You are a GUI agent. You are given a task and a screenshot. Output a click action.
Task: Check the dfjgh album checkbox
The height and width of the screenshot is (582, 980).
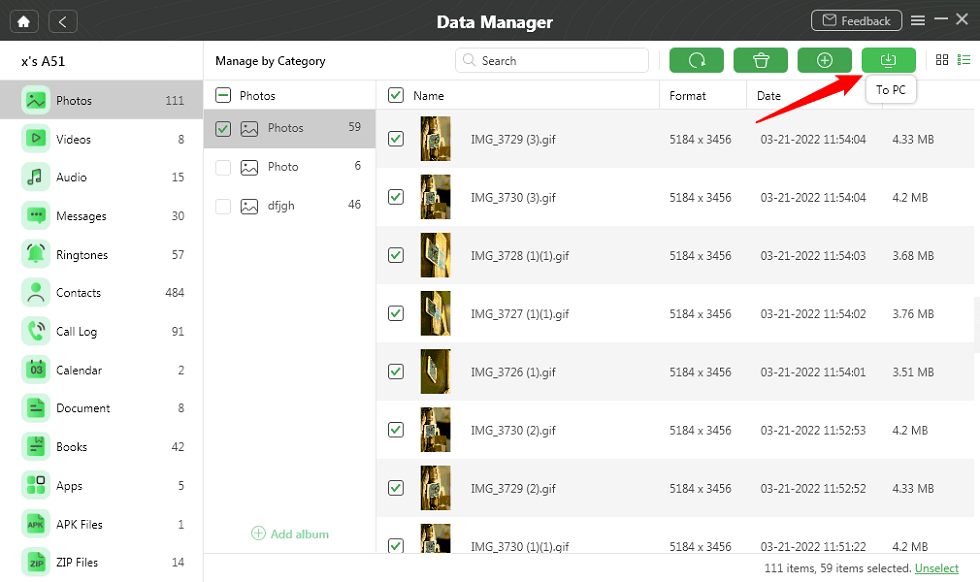tap(223, 206)
